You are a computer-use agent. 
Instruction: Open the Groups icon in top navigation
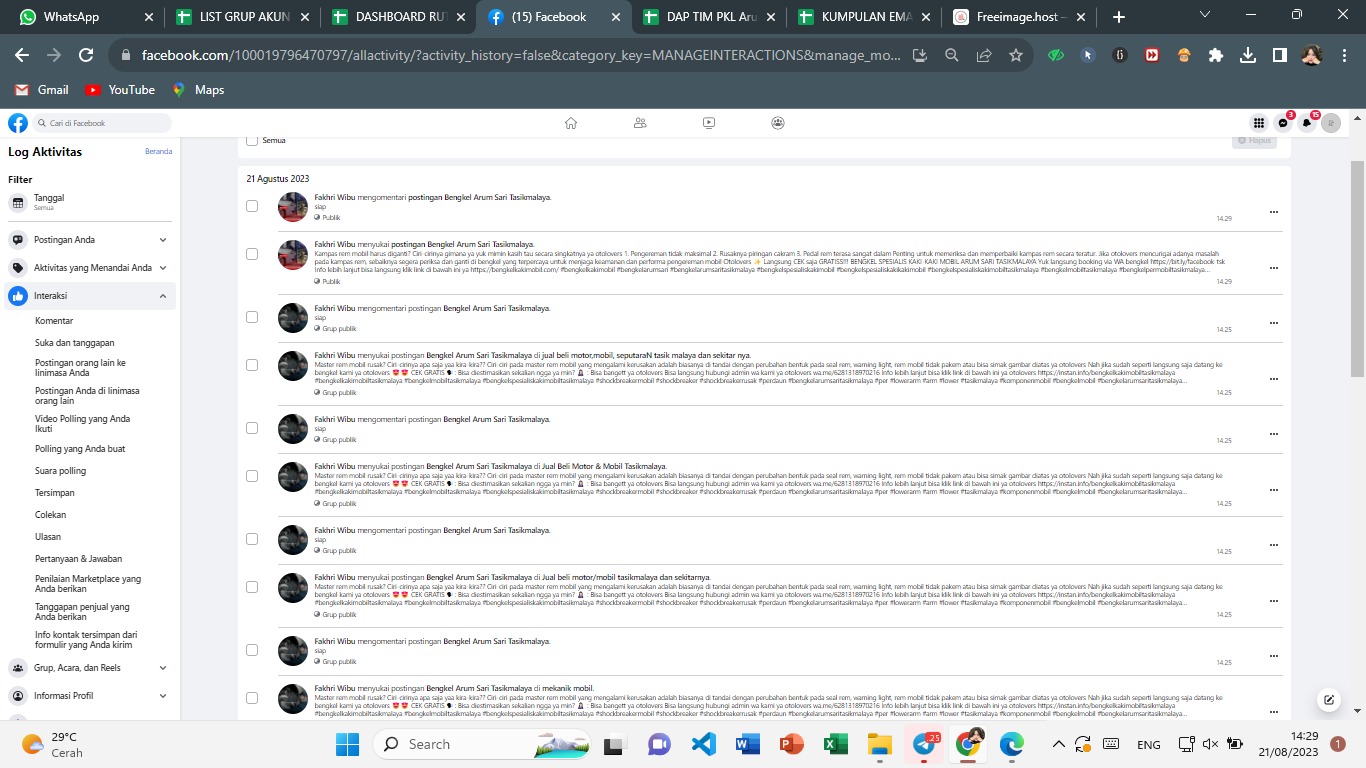[x=778, y=123]
